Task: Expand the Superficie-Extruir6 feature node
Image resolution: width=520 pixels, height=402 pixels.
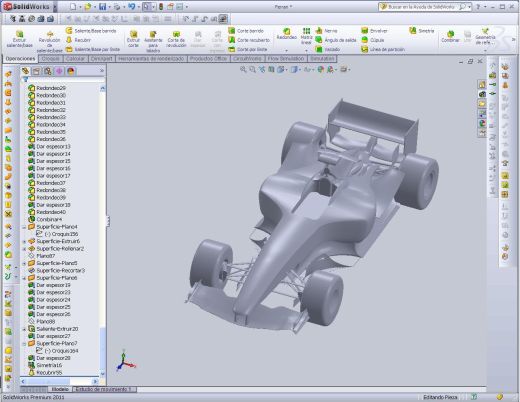Action: pyautogui.click(x=24, y=241)
